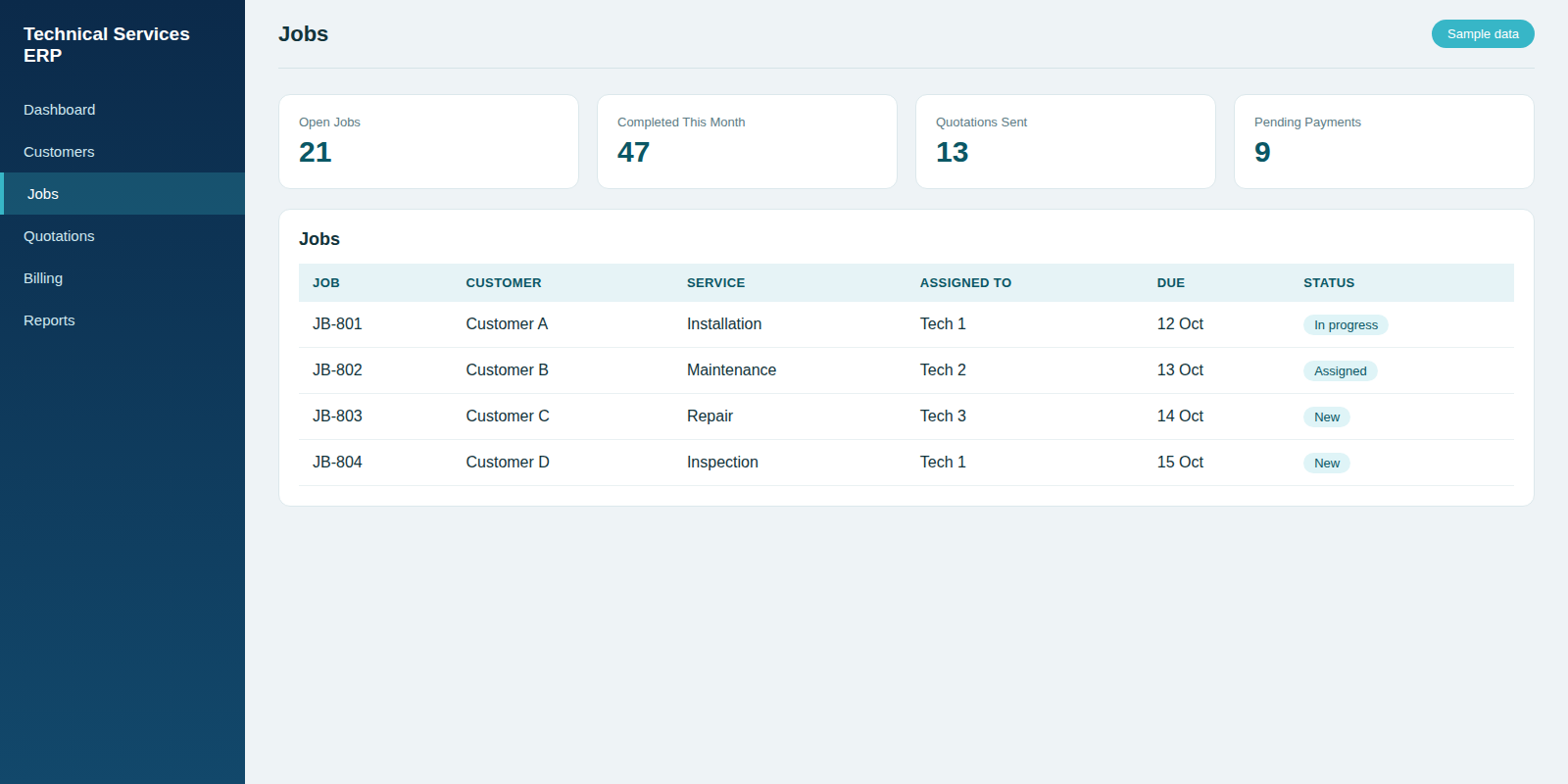The width and height of the screenshot is (1568, 784).
Task: Select the Pending Payments card
Action: (1384, 141)
